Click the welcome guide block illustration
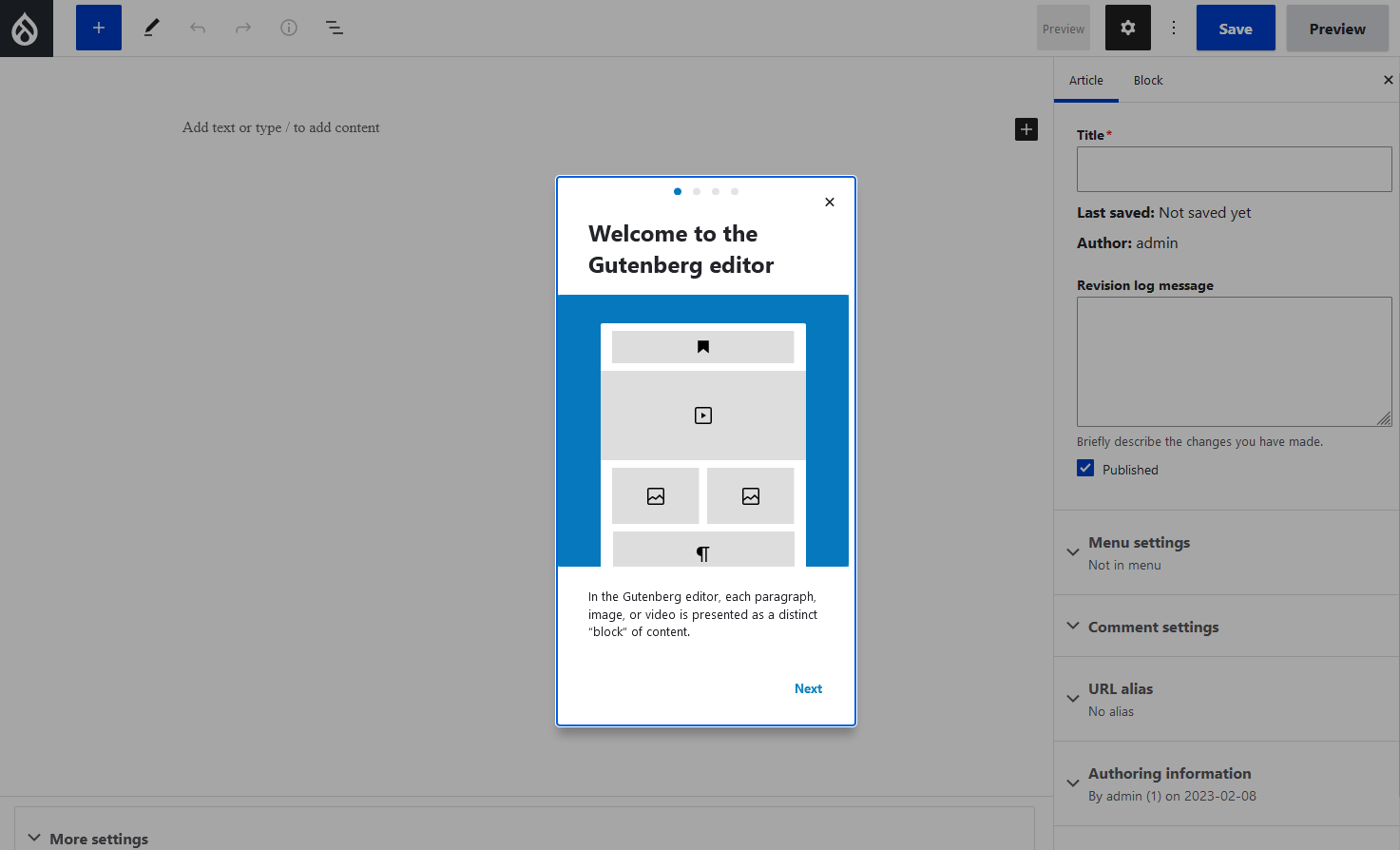 click(x=703, y=431)
